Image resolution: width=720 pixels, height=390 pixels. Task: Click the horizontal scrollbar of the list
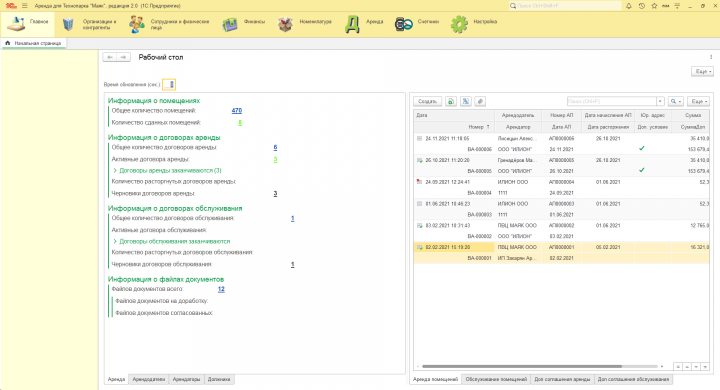point(522,367)
